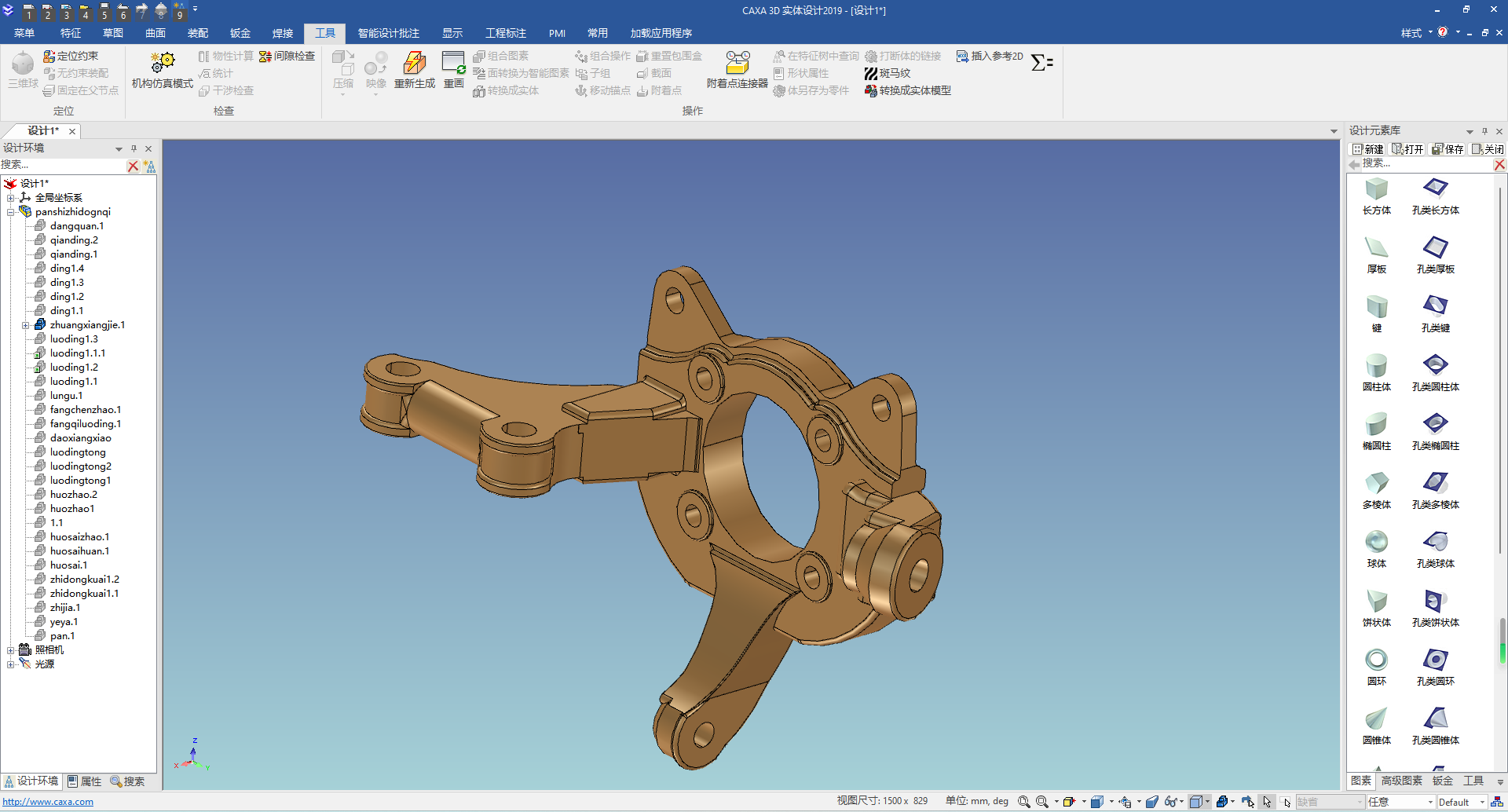Select the 球体 sphere element

(1376, 549)
